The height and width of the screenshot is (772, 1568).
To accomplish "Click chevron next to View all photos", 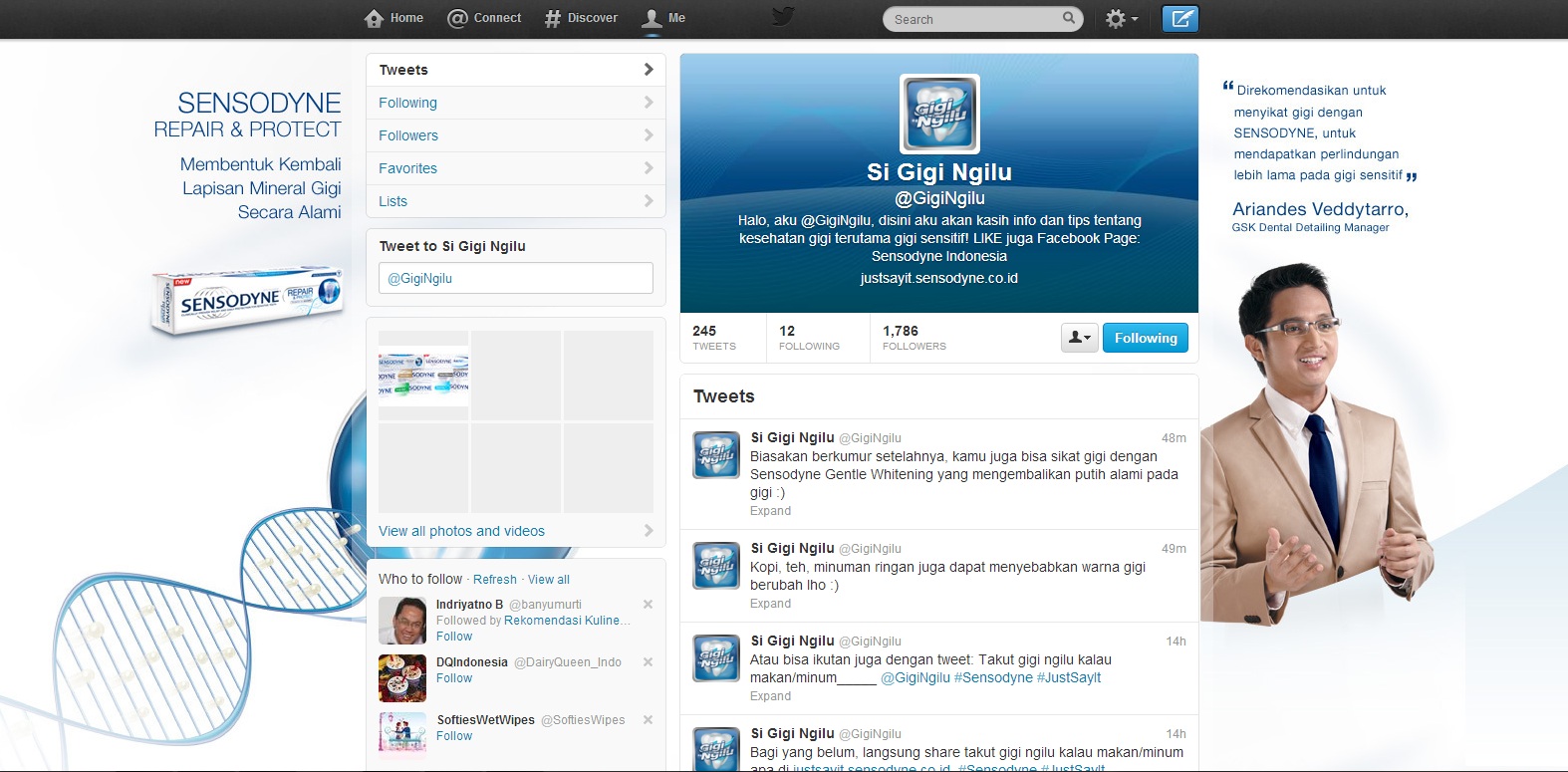I will (649, 530).
